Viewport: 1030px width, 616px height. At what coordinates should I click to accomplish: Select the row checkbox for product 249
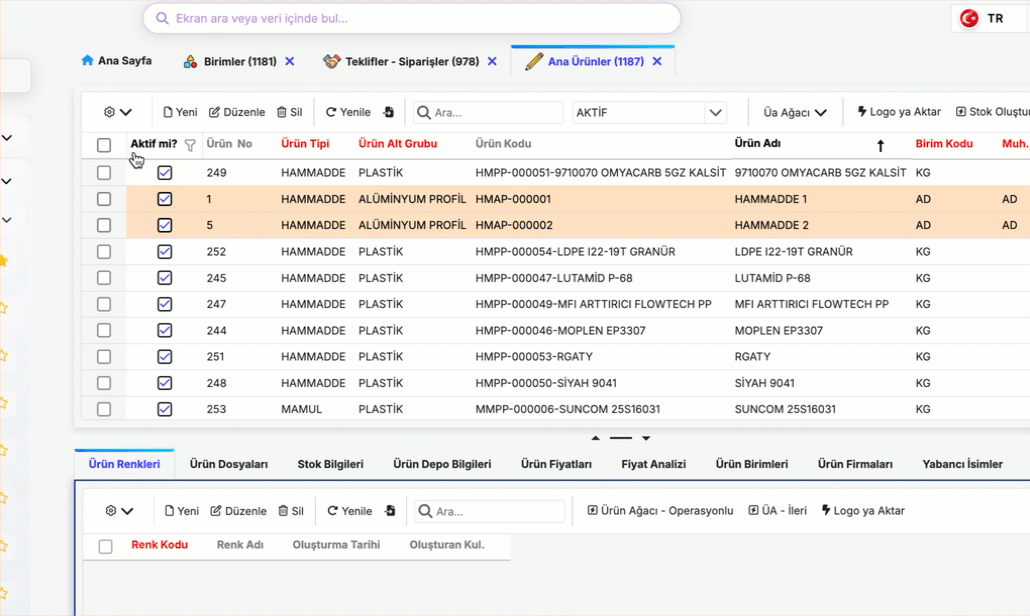pyautogui.click(x=104, y=173)
